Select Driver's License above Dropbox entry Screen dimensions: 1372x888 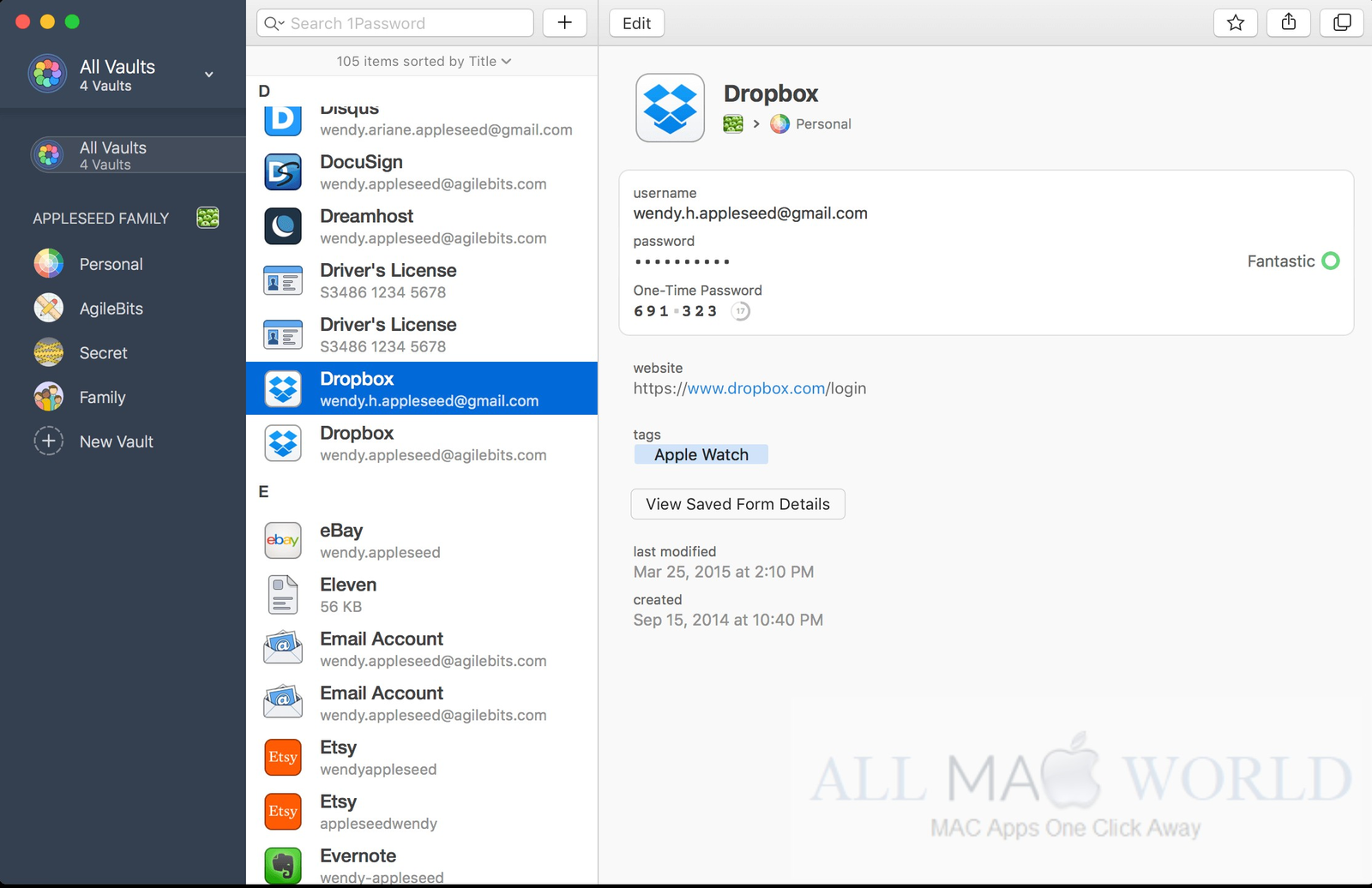[422, 334]
